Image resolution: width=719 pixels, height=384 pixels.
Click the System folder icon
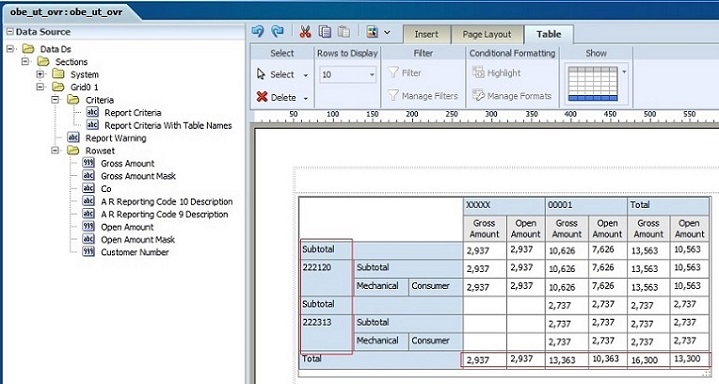tap(58, 74)
